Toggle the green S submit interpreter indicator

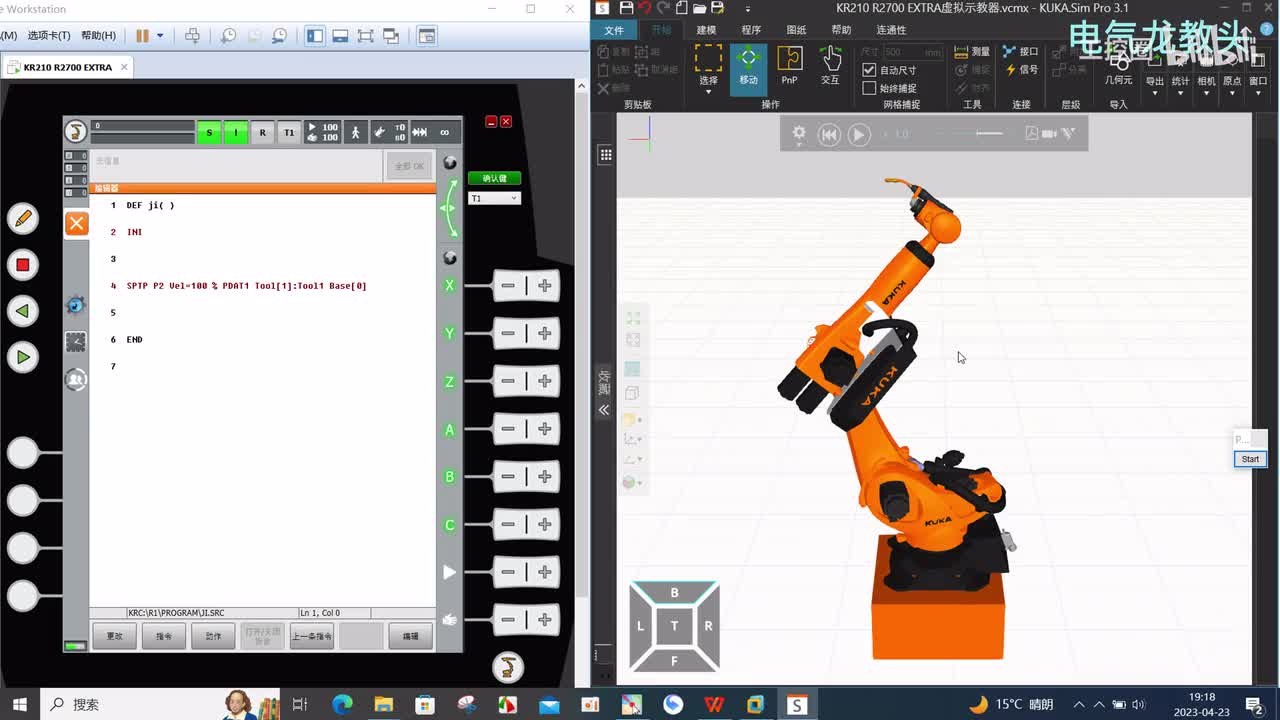click(209, 132)
